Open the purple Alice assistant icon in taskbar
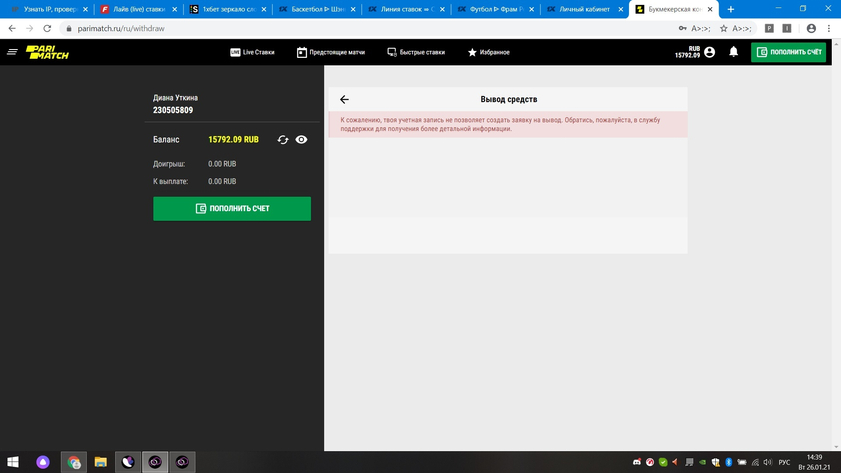Image resolution: width=841 pixels, height=473 pixels. click(43, 462)
